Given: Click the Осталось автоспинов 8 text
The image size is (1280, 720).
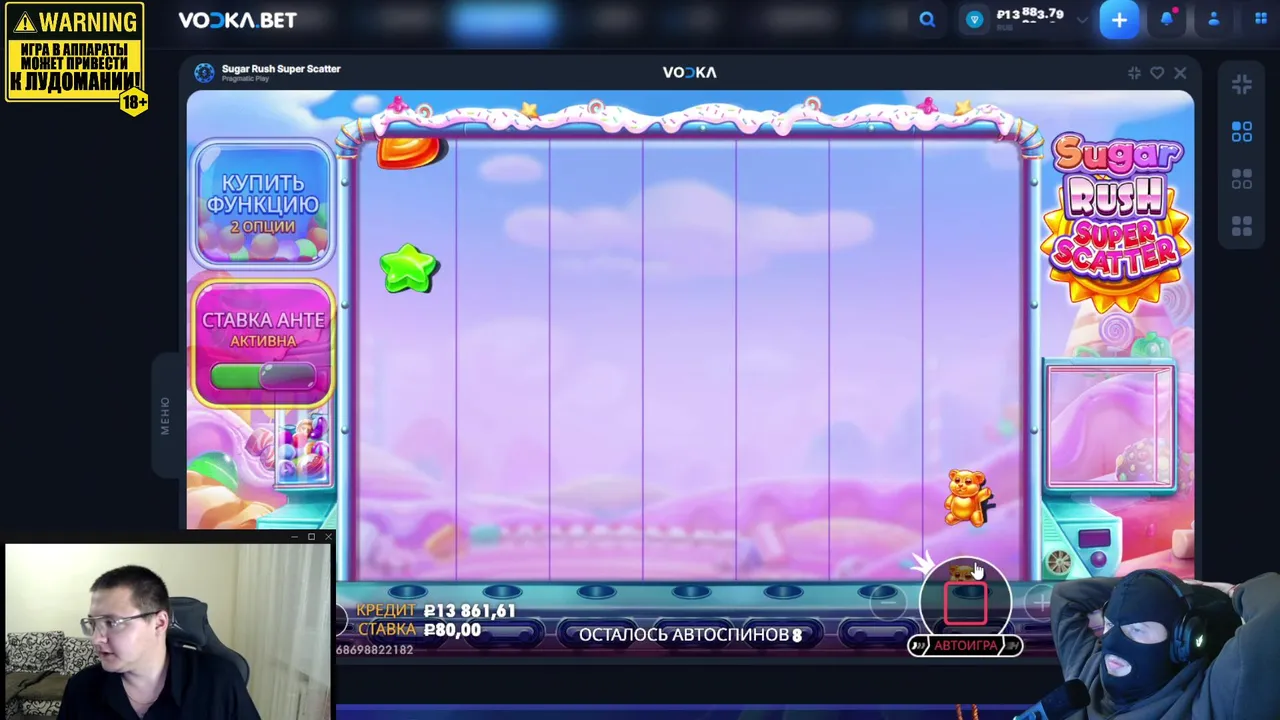Looking at the screenshot, I should (x=690, y=635).
